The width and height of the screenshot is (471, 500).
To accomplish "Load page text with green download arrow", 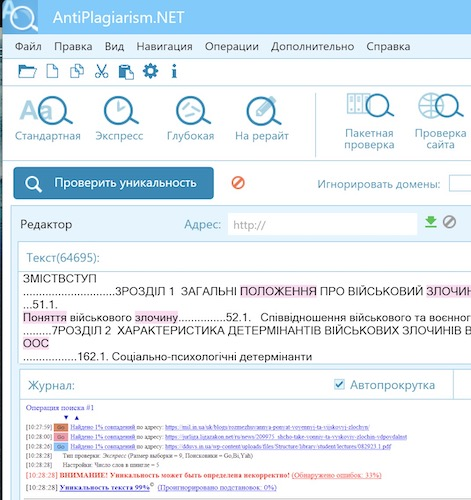I will pyautogui.click(x=431, y=222).
